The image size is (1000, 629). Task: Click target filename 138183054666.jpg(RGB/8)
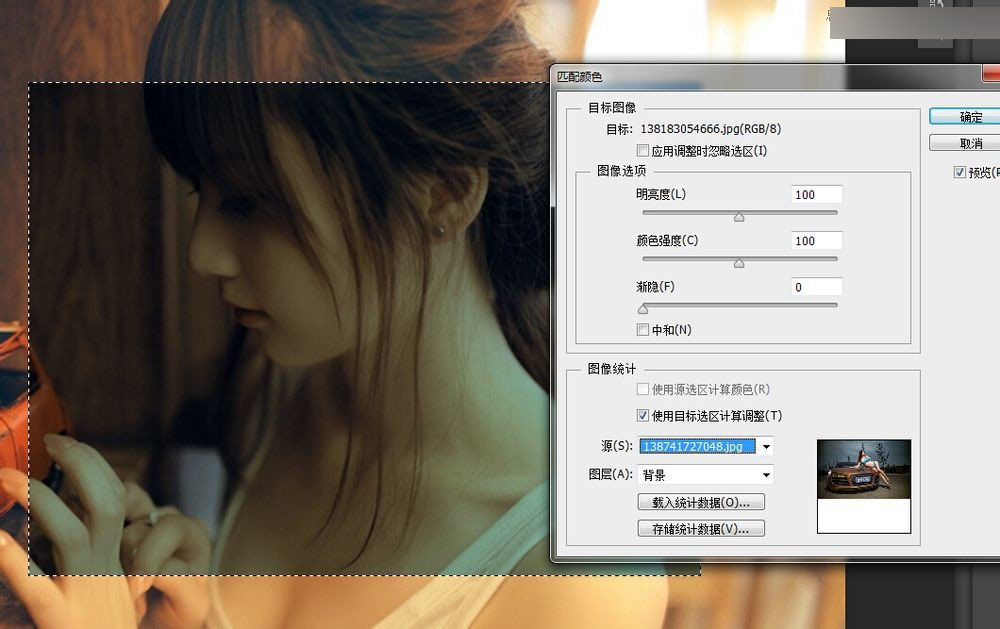click(710, 129)
